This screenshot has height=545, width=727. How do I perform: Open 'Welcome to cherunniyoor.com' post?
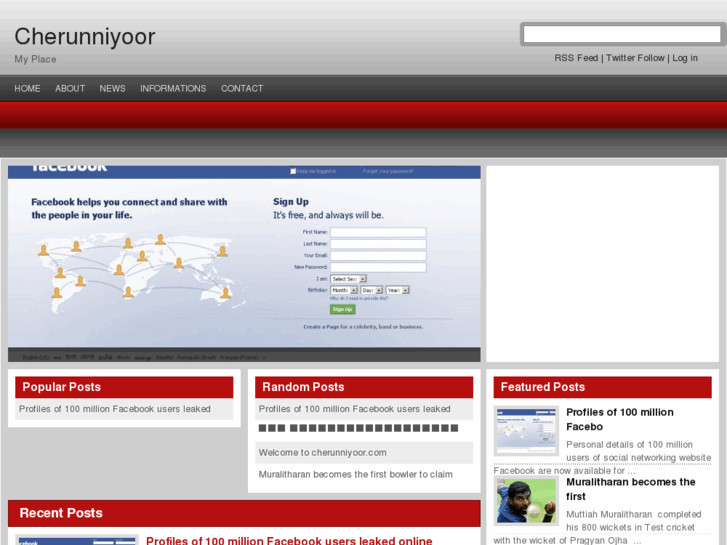click(x=322, y=453)
